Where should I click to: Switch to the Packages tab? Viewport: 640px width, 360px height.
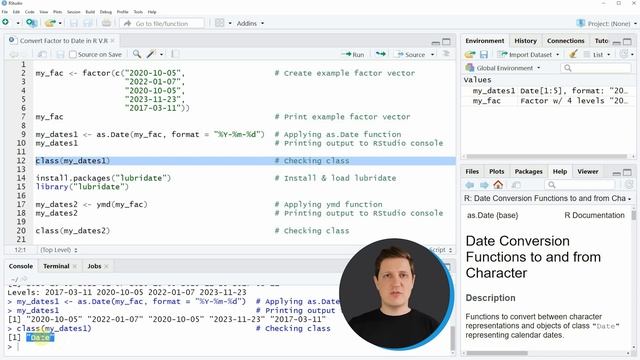pos(528,171)
